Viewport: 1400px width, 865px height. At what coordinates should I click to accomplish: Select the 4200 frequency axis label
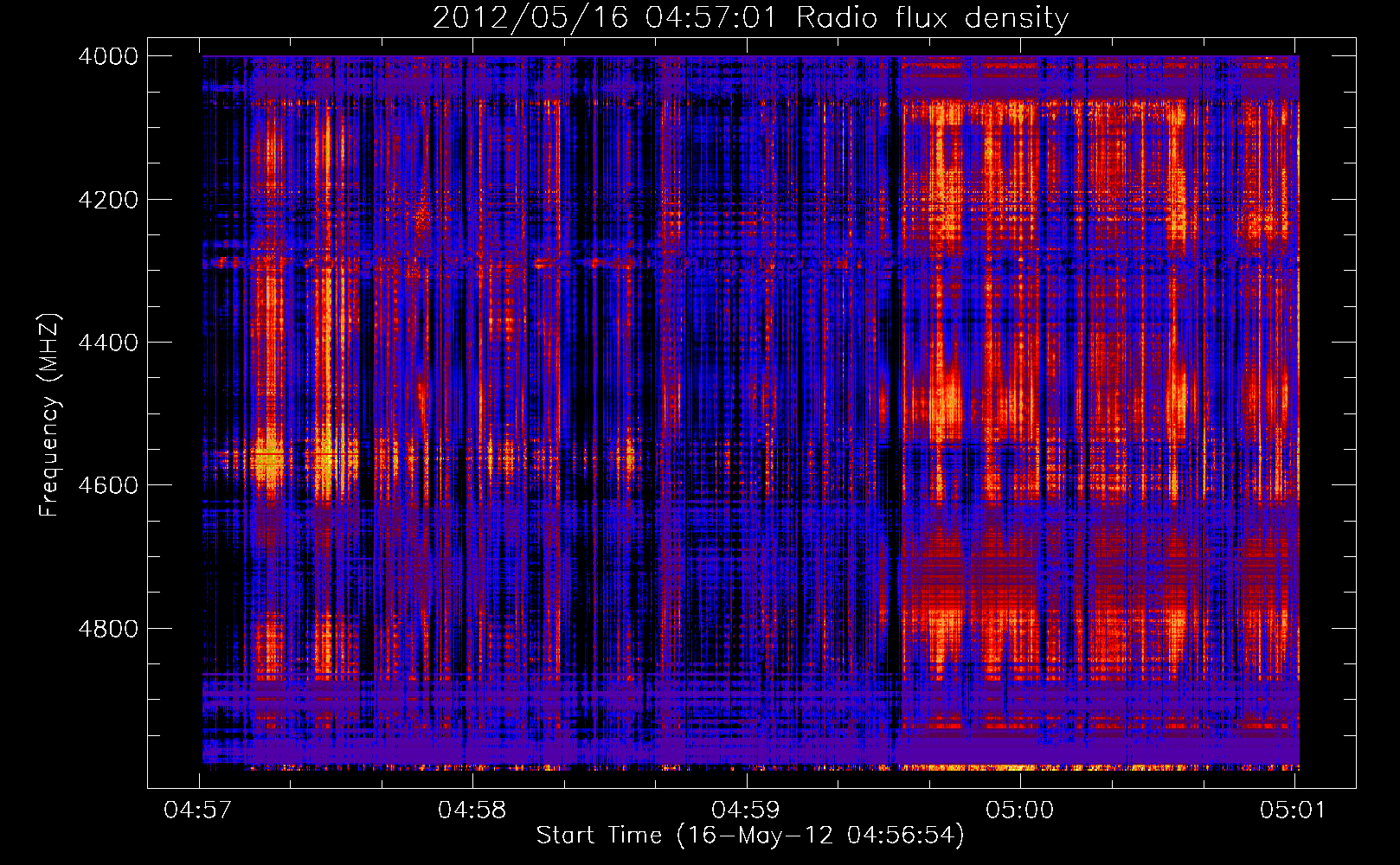[x=108, y=200]
